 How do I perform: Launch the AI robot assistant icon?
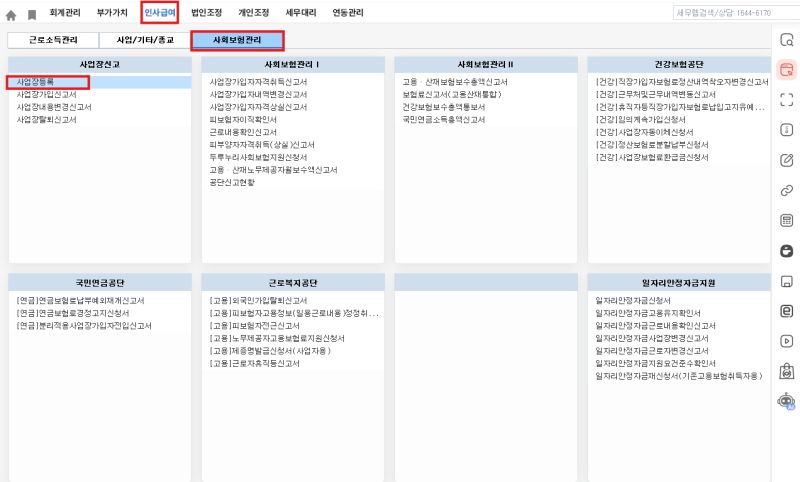point(786,401)
